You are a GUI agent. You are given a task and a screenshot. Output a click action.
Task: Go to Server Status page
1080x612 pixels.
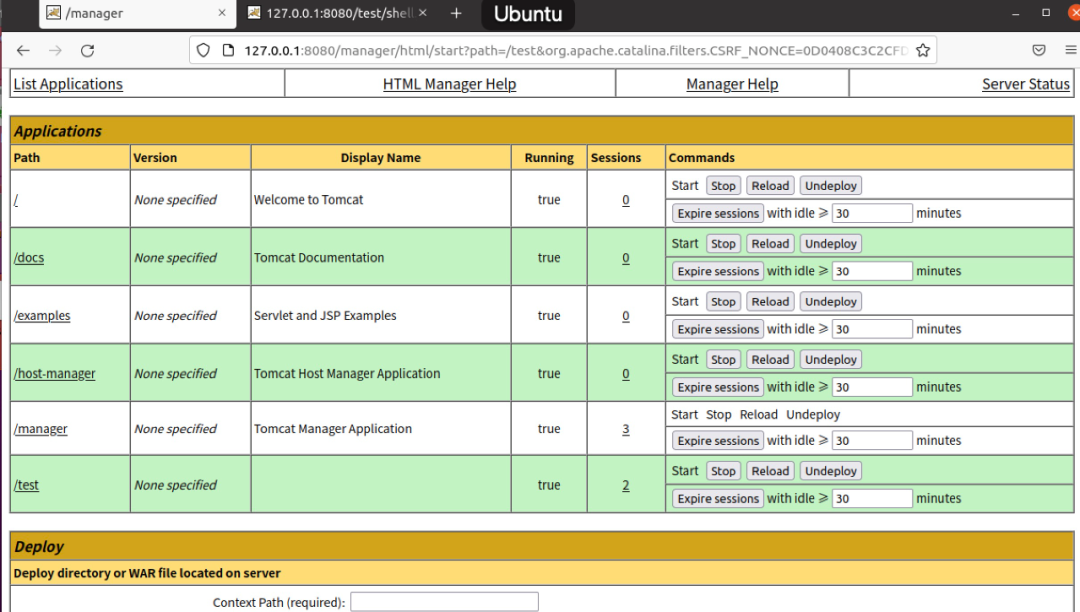pyautogui.click(x=1025, y=84)
